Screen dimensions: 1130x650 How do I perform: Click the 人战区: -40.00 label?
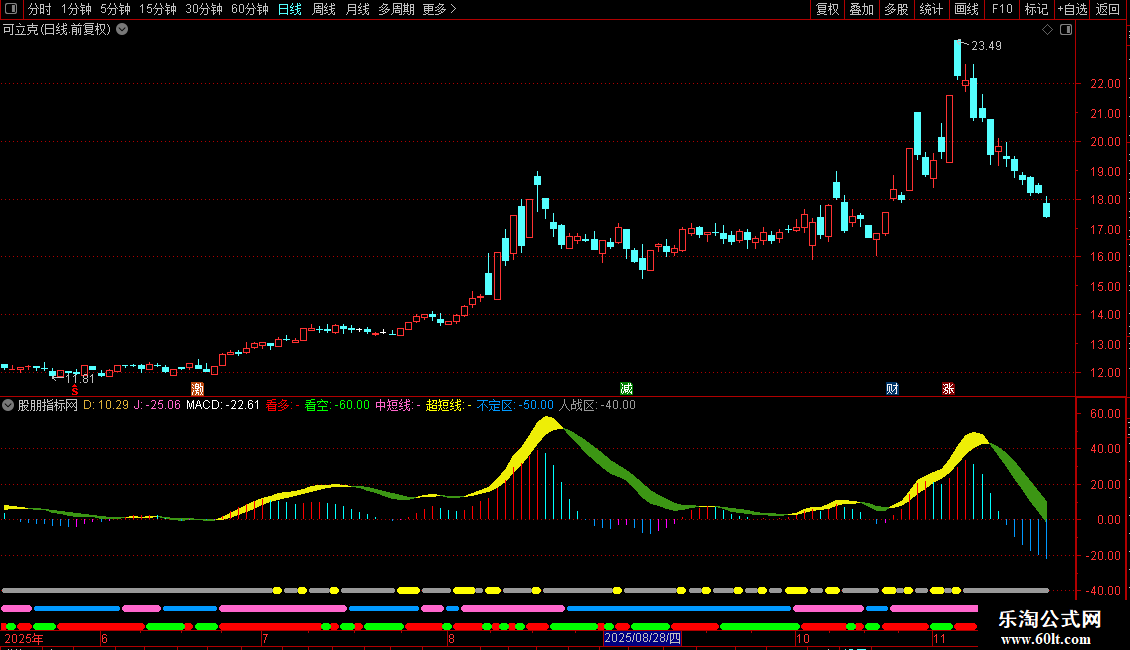[597, 406]
